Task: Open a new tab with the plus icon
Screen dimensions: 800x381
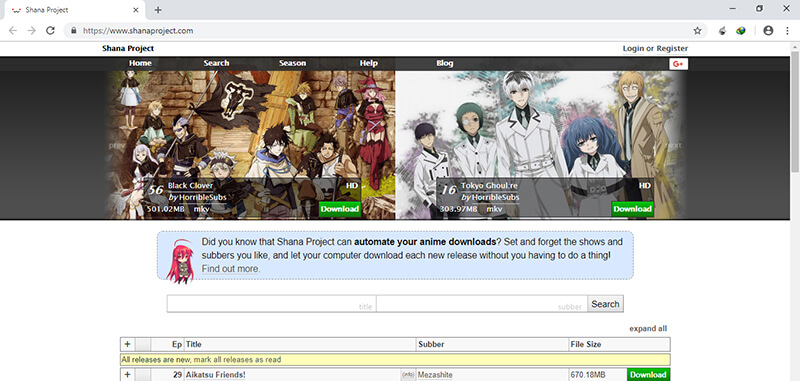Action: 158,10
